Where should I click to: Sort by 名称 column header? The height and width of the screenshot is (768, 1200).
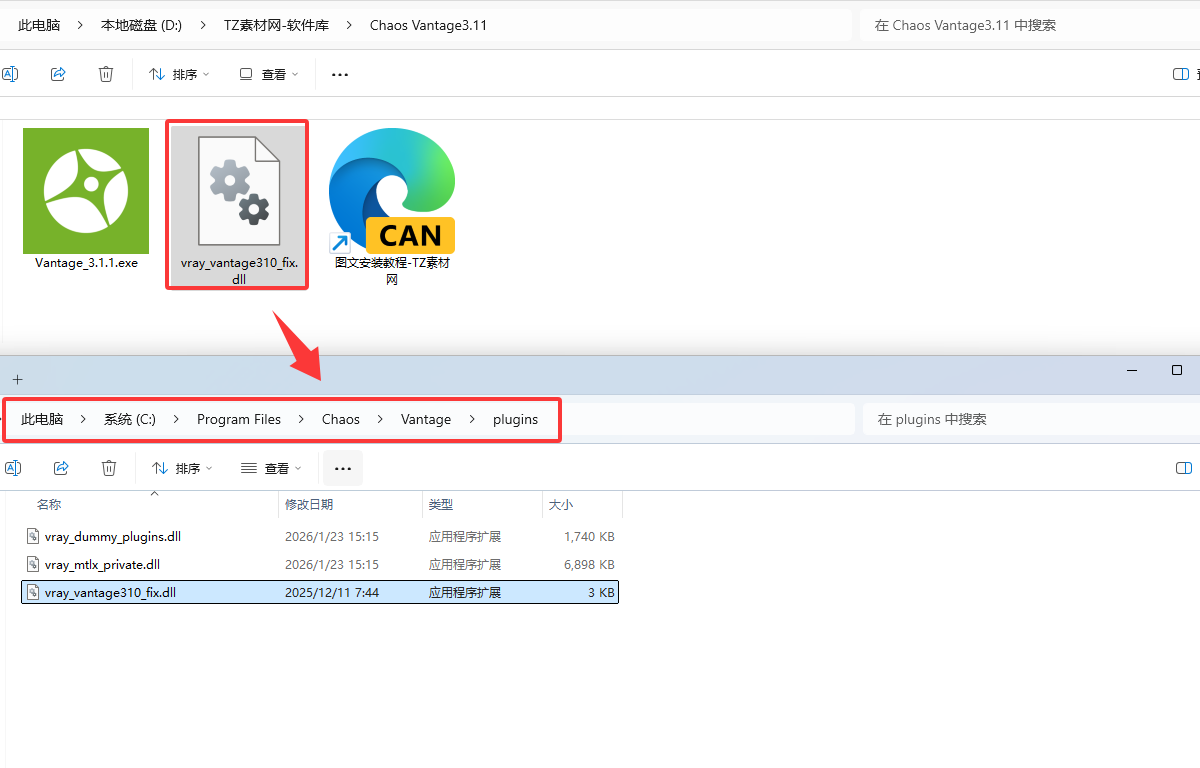[x=49, y=505]
